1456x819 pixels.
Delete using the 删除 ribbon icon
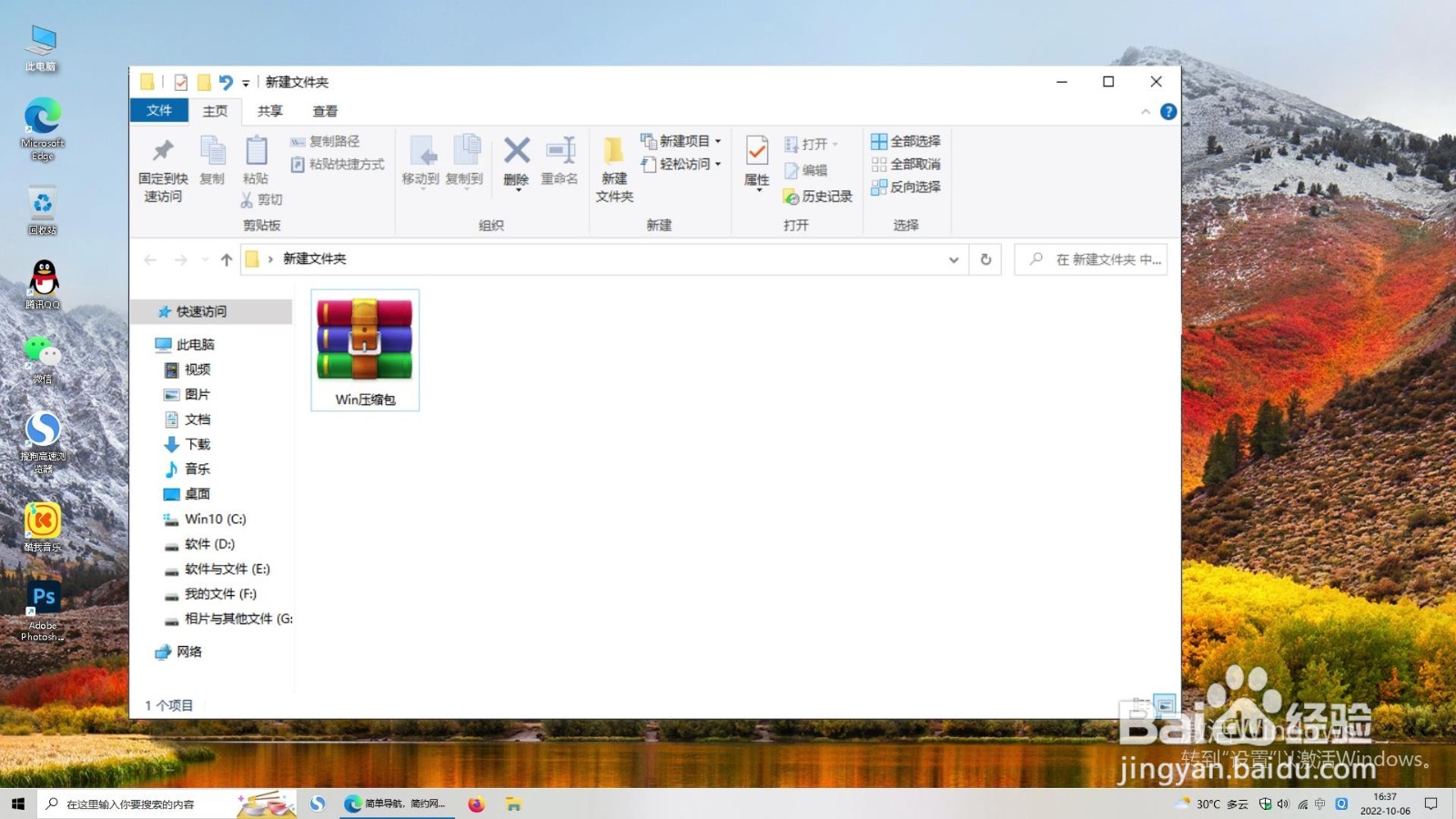pyautogui.click(x=515, y=164)
